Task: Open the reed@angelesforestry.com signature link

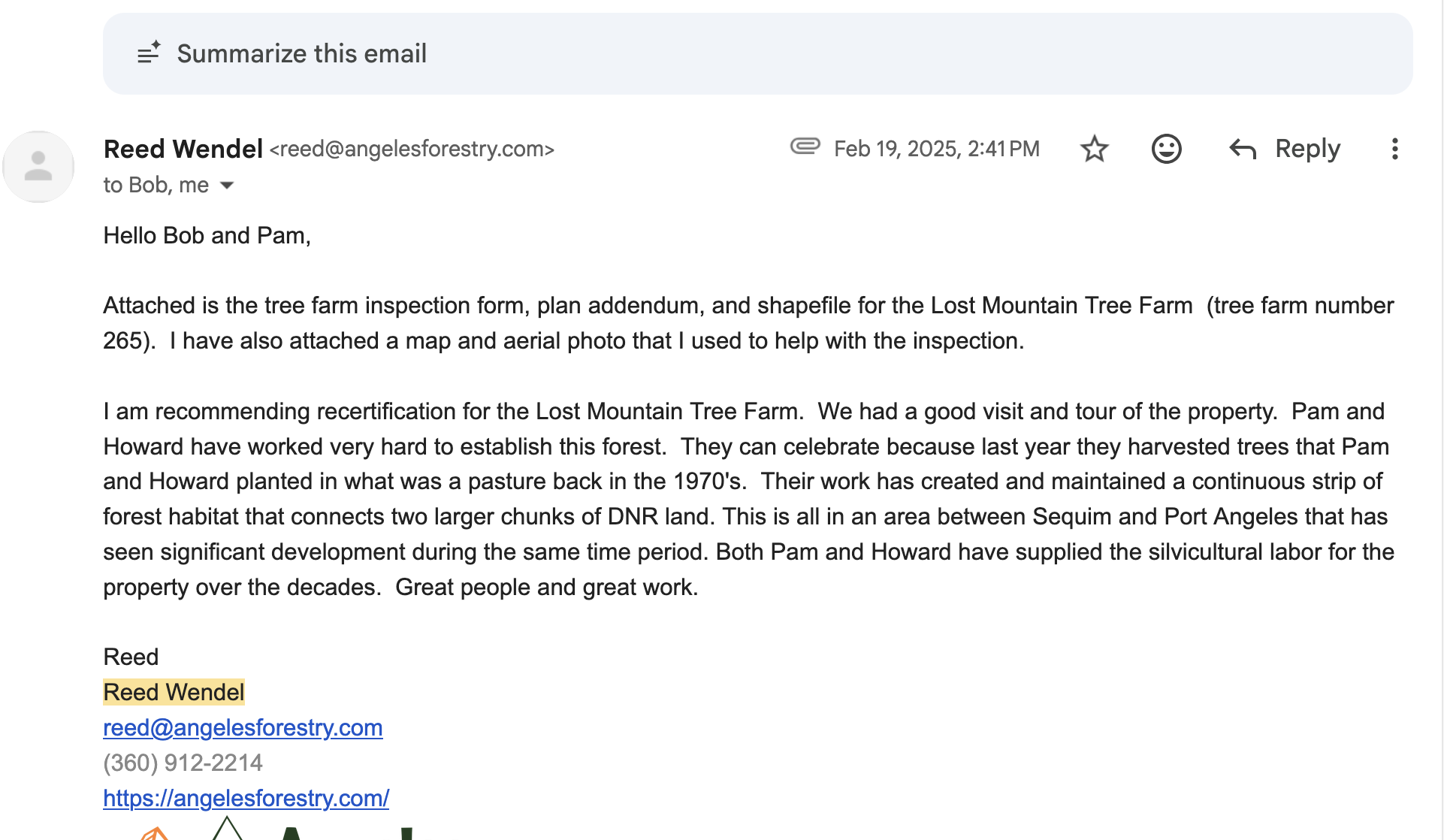Action: (x=243, y=727)
